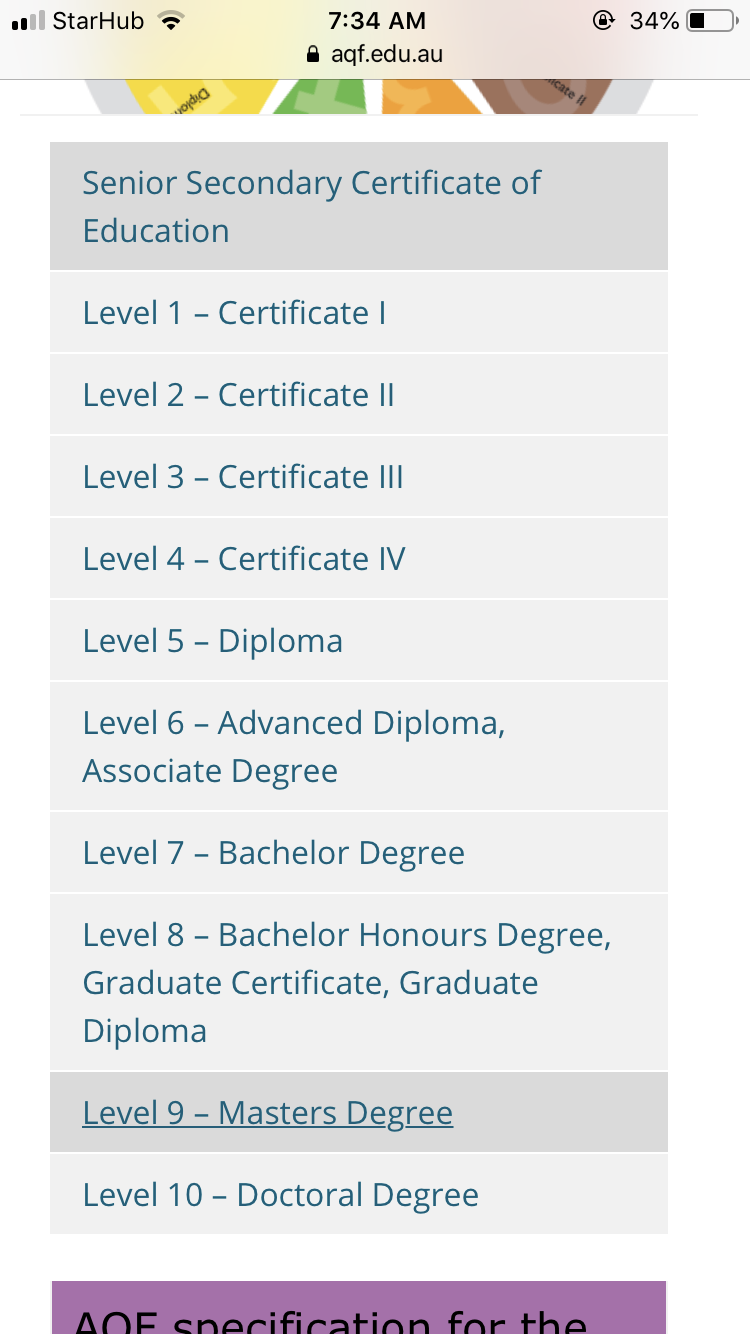Click the padlock icon beside the URL
The width and height of the screenshot is (750, 1334).
tap(314, 54)
